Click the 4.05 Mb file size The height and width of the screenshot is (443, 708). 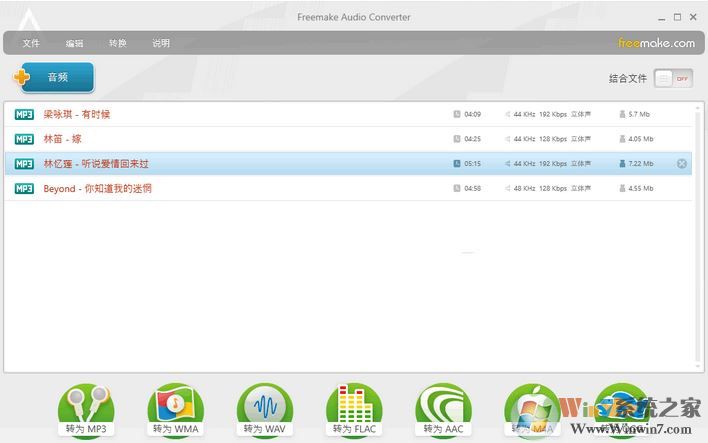click(x=636, y=139)
